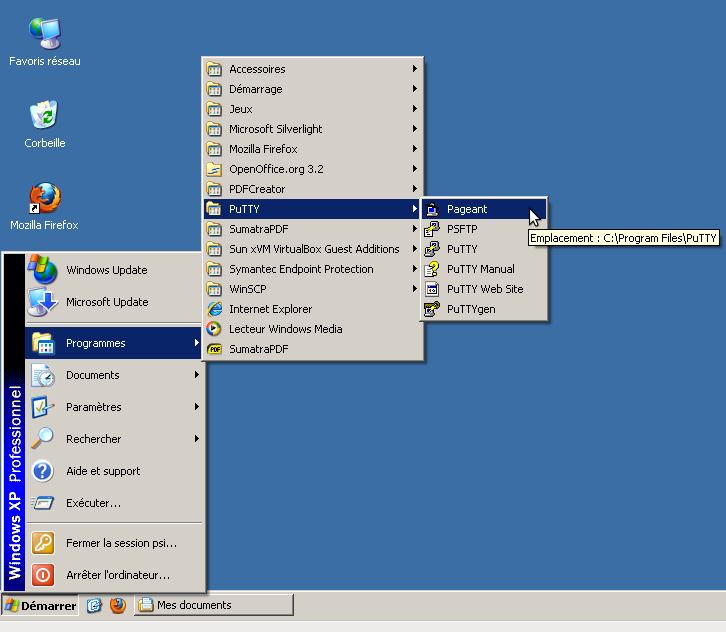This screenshot has width=726, height=632.
Task: Click the Jeux folder icon
Action: pyautogui.click(x=214, y=109)
